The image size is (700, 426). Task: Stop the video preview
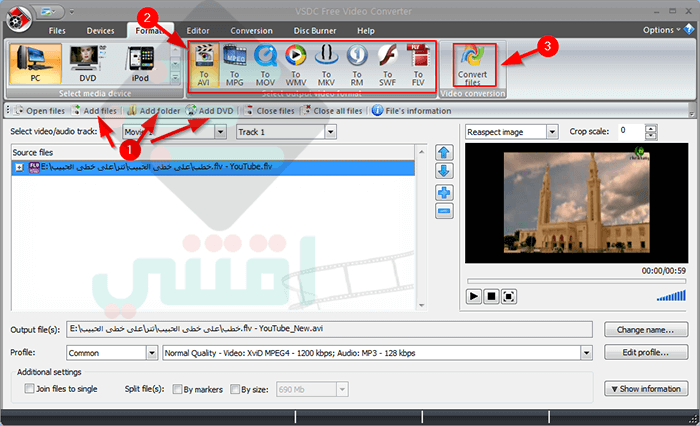pos(491,297)
